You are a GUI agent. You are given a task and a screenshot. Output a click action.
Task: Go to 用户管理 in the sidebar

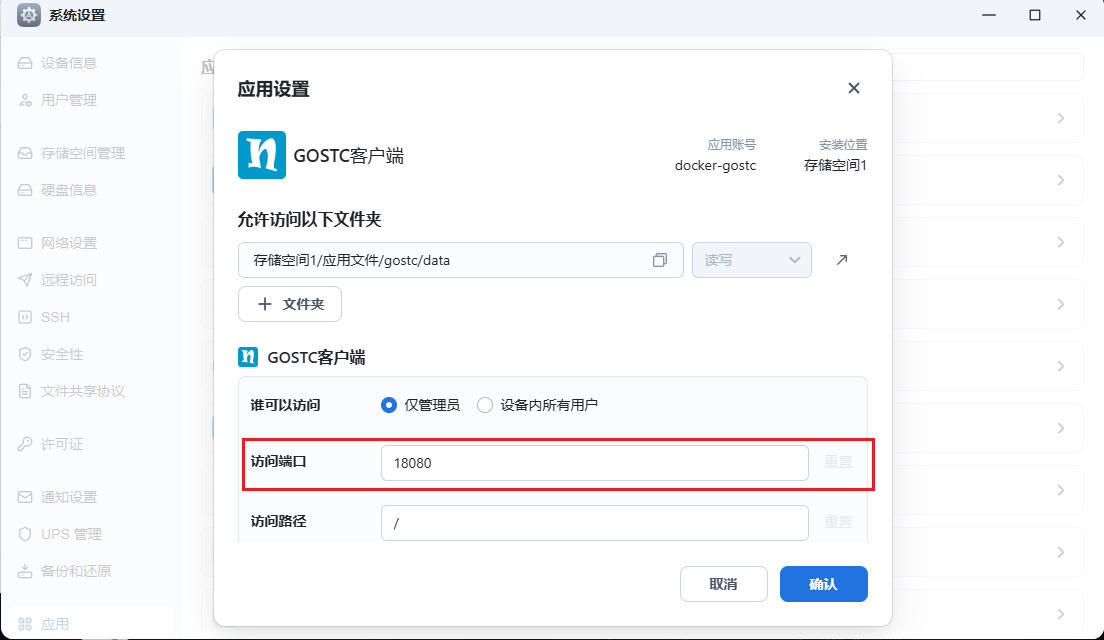pyautogui.click(x=68, y=100)
